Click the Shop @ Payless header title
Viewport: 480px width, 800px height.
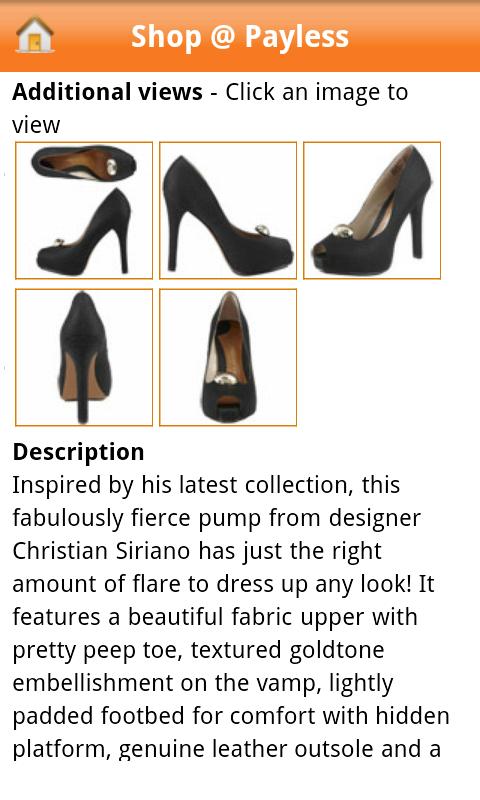[x=240, y=37]
